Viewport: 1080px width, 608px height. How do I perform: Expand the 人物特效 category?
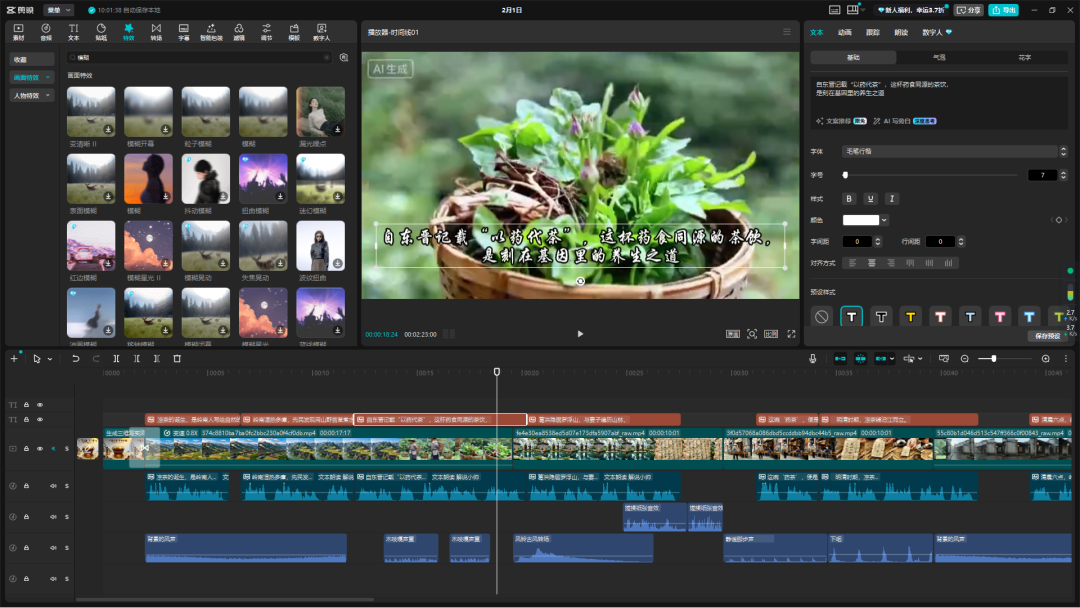[x=31, y=96]
